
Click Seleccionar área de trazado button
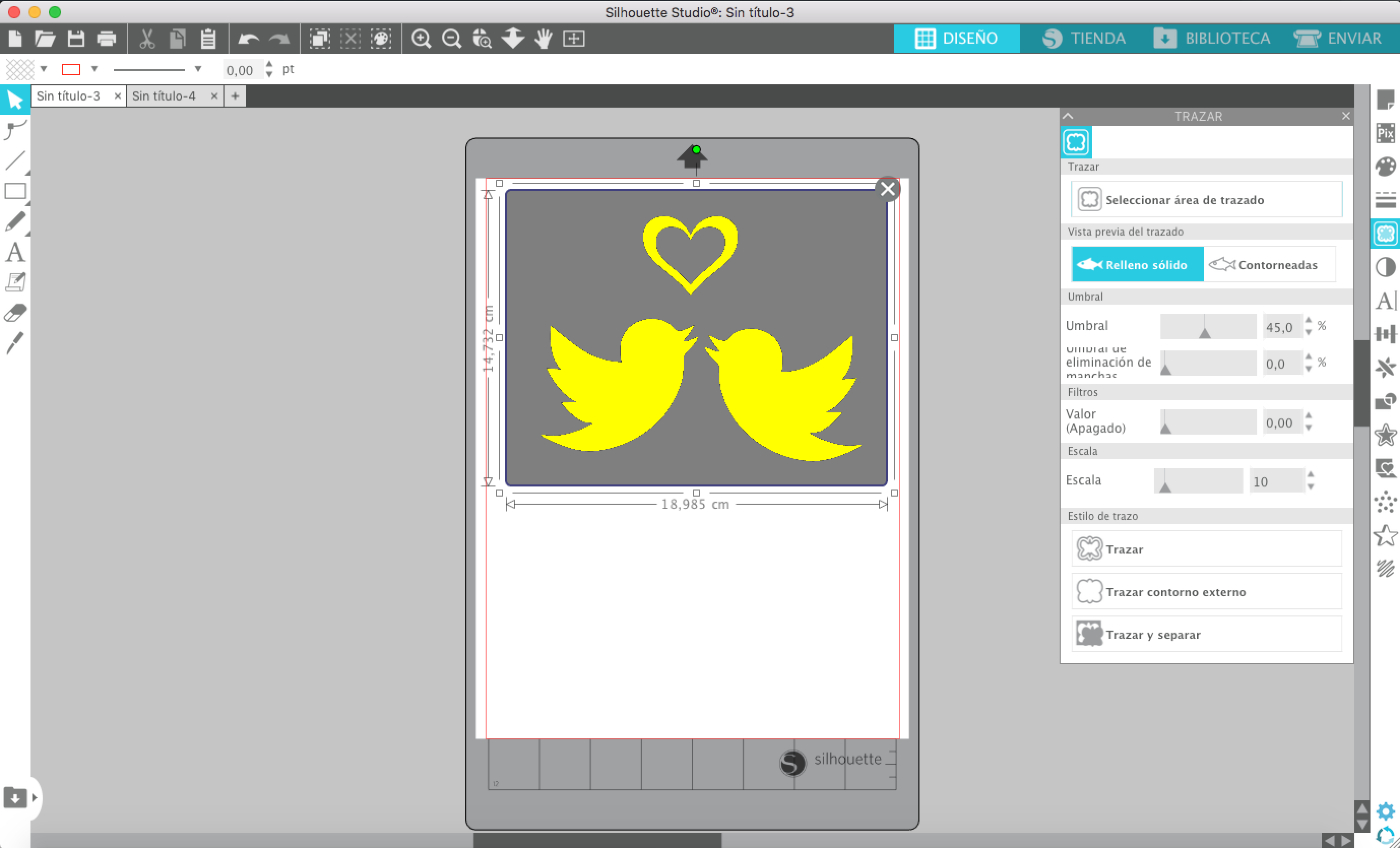[1207, 200]
